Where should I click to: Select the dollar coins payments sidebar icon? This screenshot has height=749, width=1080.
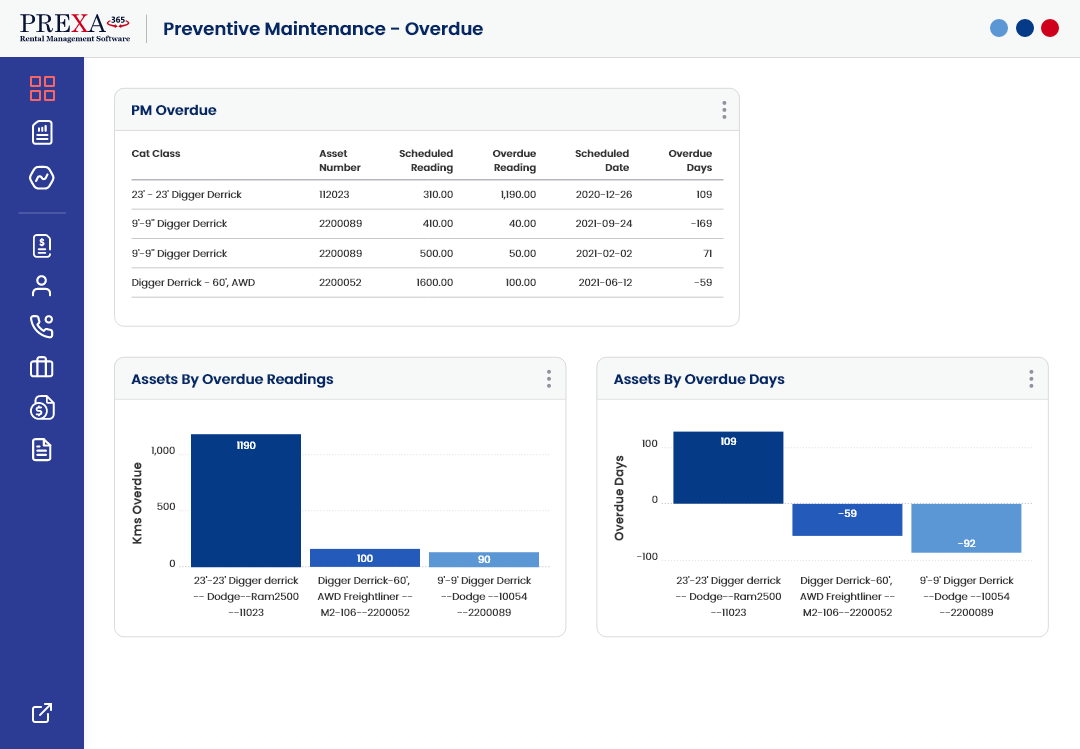click(42, 407)
